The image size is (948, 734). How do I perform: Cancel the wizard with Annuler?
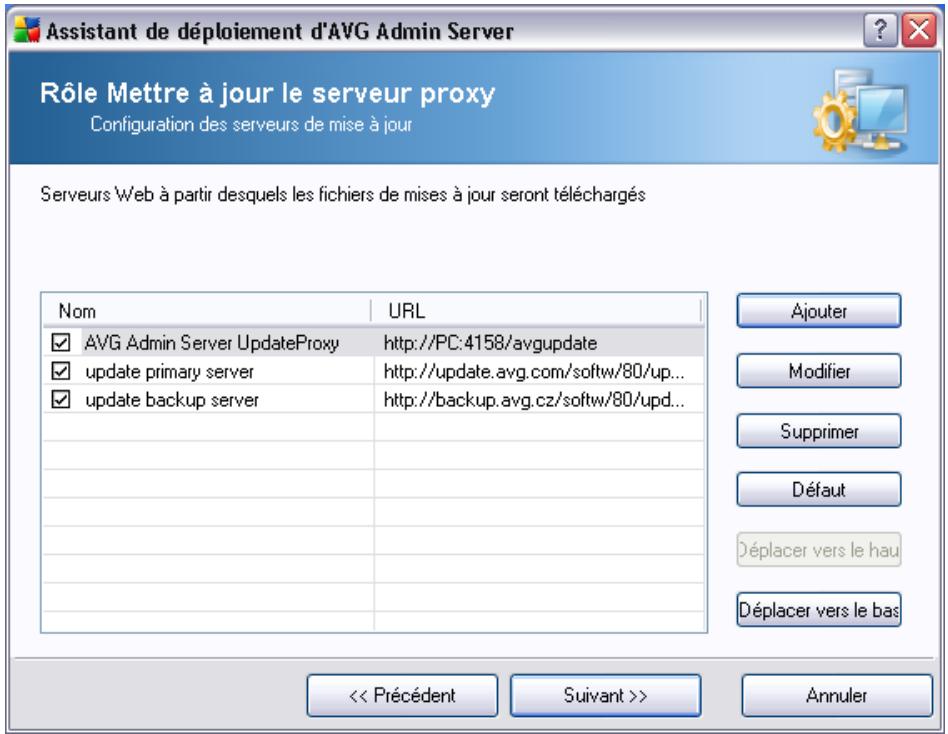(837, 695)
